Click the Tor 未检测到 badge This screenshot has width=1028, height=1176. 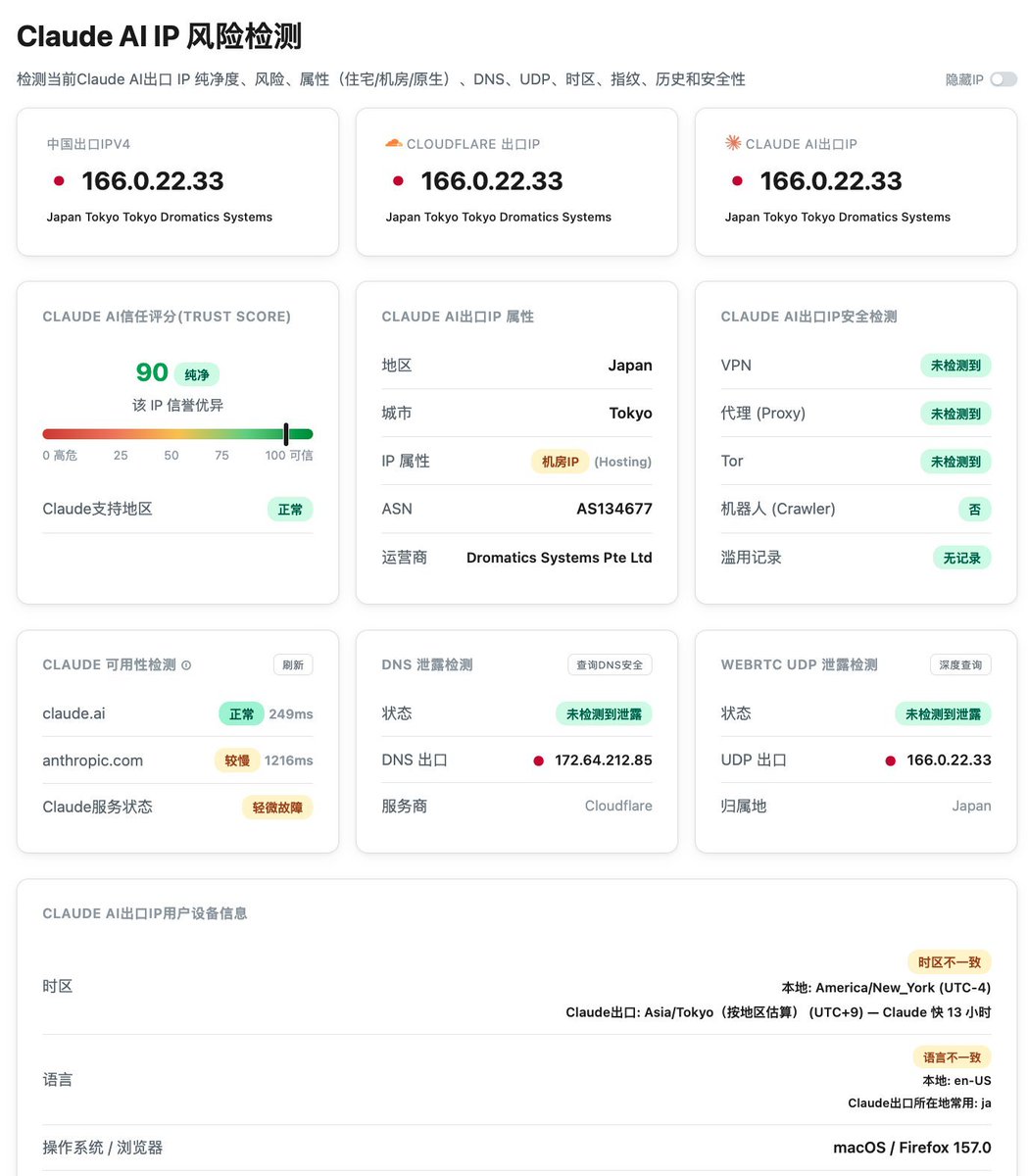tap(955, 462)
